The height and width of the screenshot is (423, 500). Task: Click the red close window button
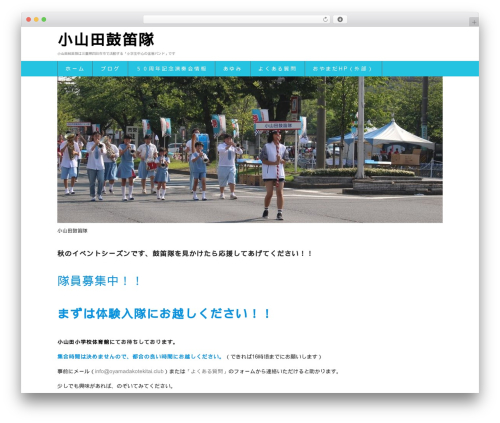29,19
